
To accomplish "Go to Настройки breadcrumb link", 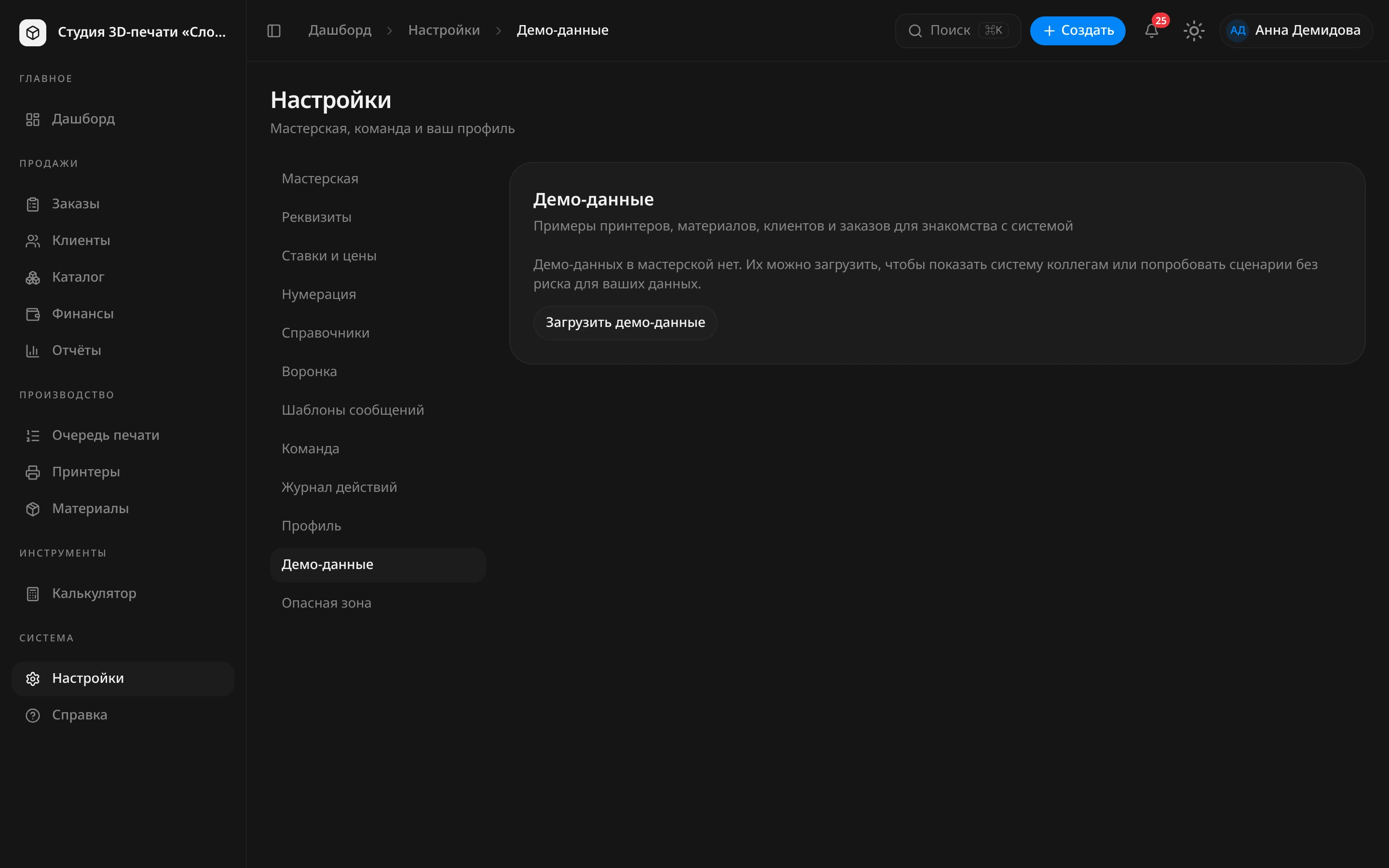I will 444,30.
